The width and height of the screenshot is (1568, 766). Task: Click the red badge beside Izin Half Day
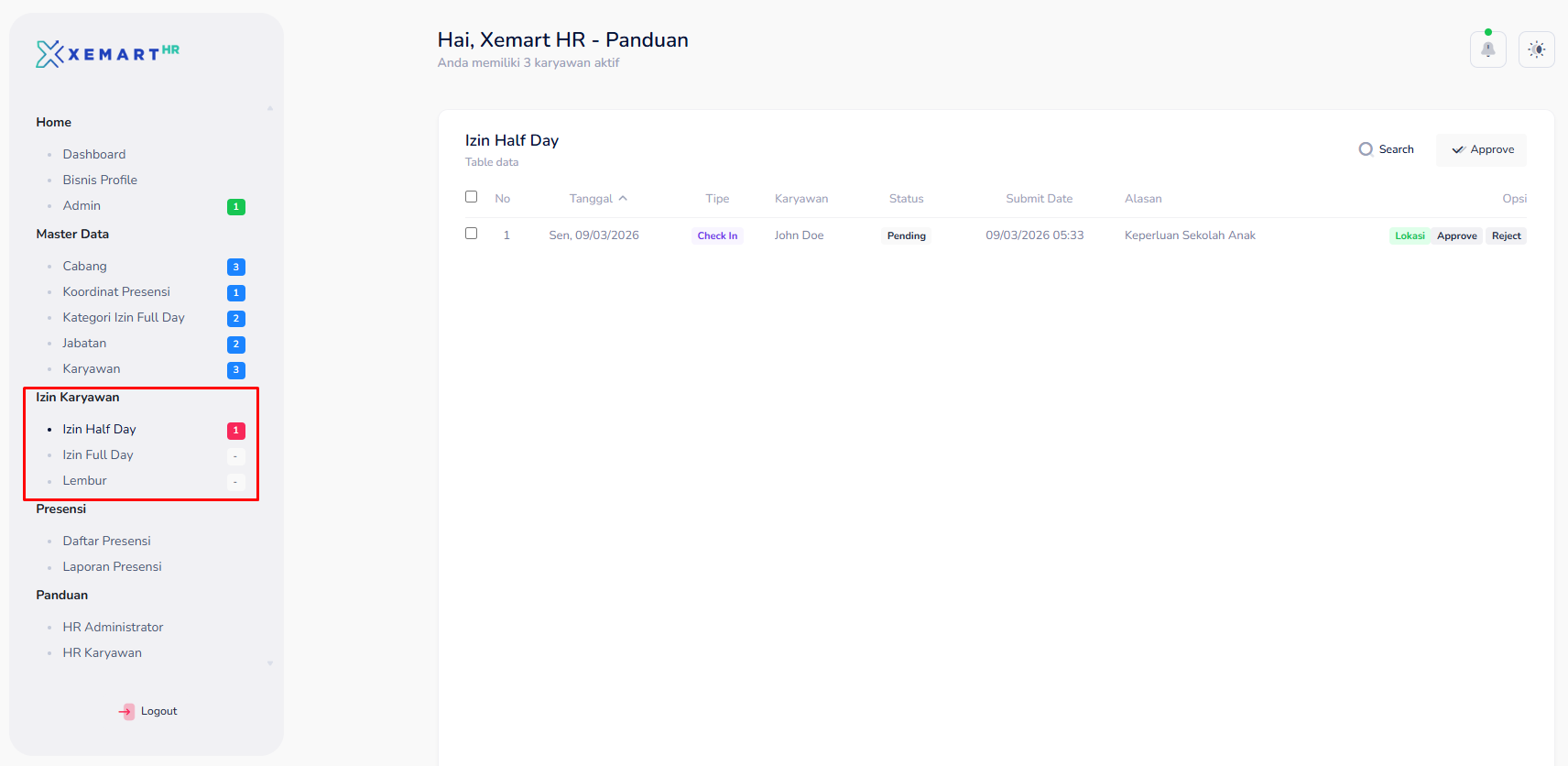point(235,431)
